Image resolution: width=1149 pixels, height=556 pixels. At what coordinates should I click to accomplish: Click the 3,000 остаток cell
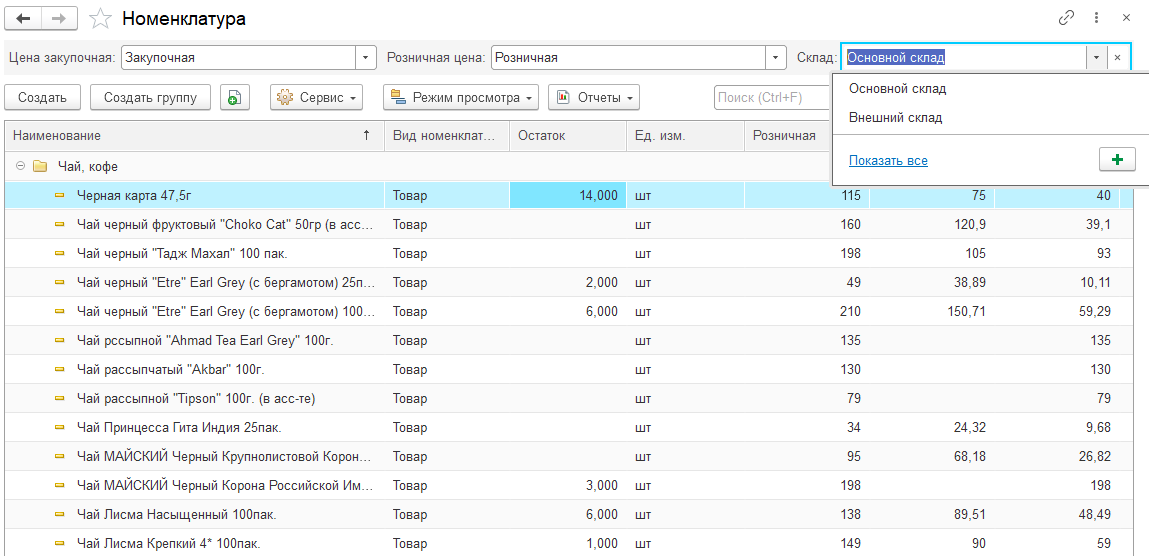(568, 486)
